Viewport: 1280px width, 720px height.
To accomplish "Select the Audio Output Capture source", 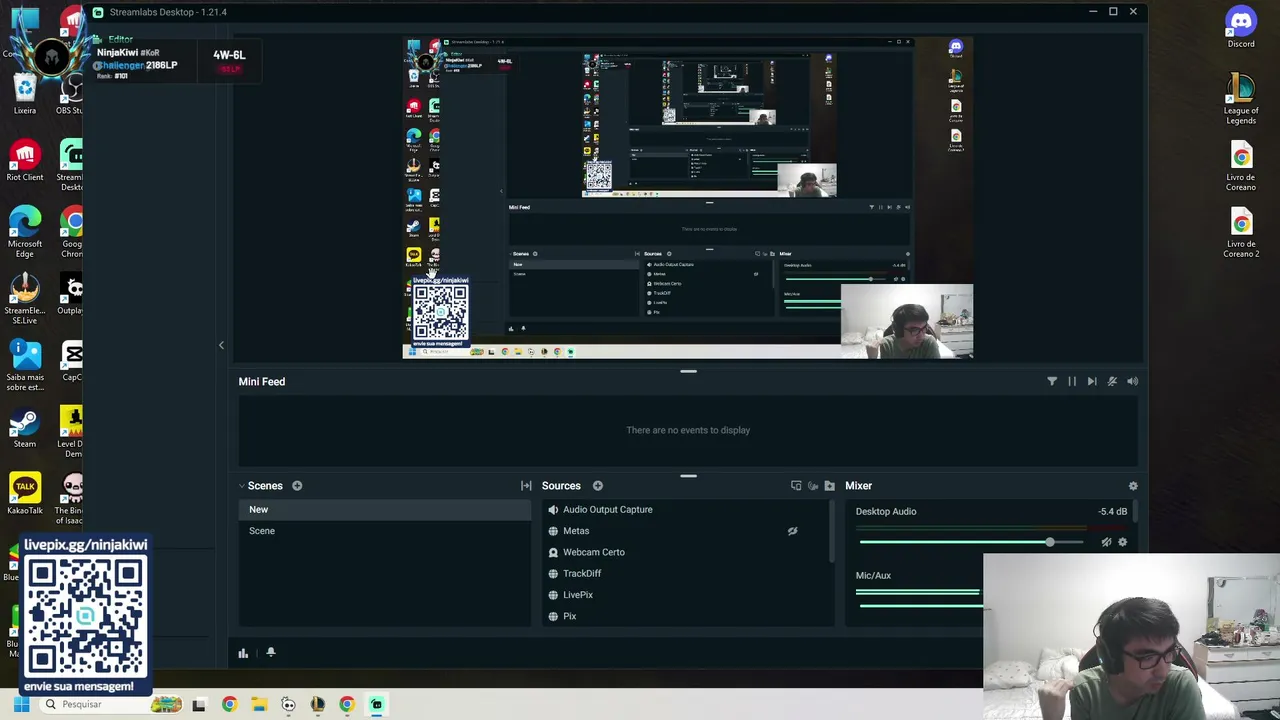I will [x=686, y=510].
